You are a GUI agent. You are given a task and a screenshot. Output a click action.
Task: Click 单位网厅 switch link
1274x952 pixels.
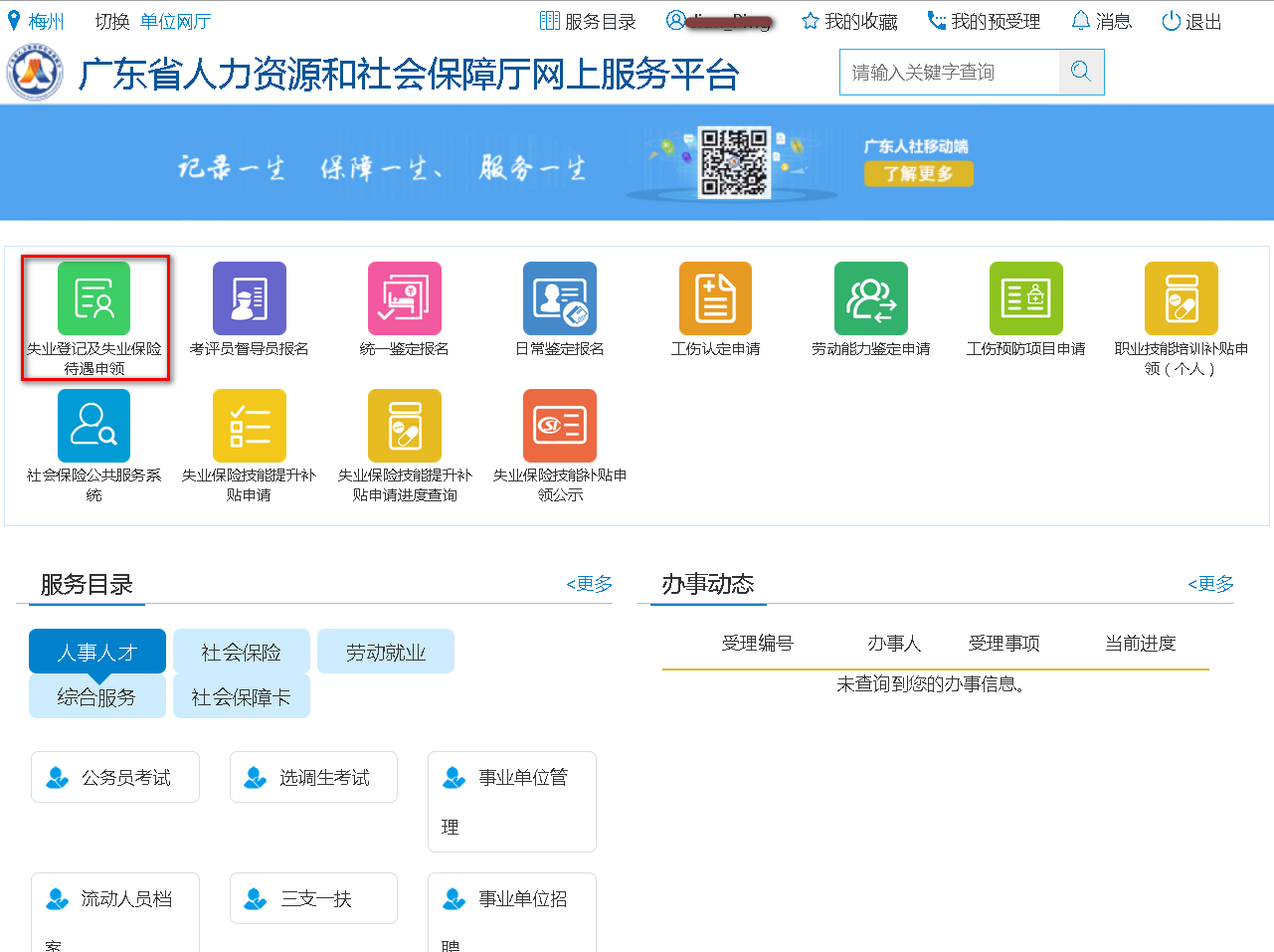pyautogui.click(x=175, y=21)
